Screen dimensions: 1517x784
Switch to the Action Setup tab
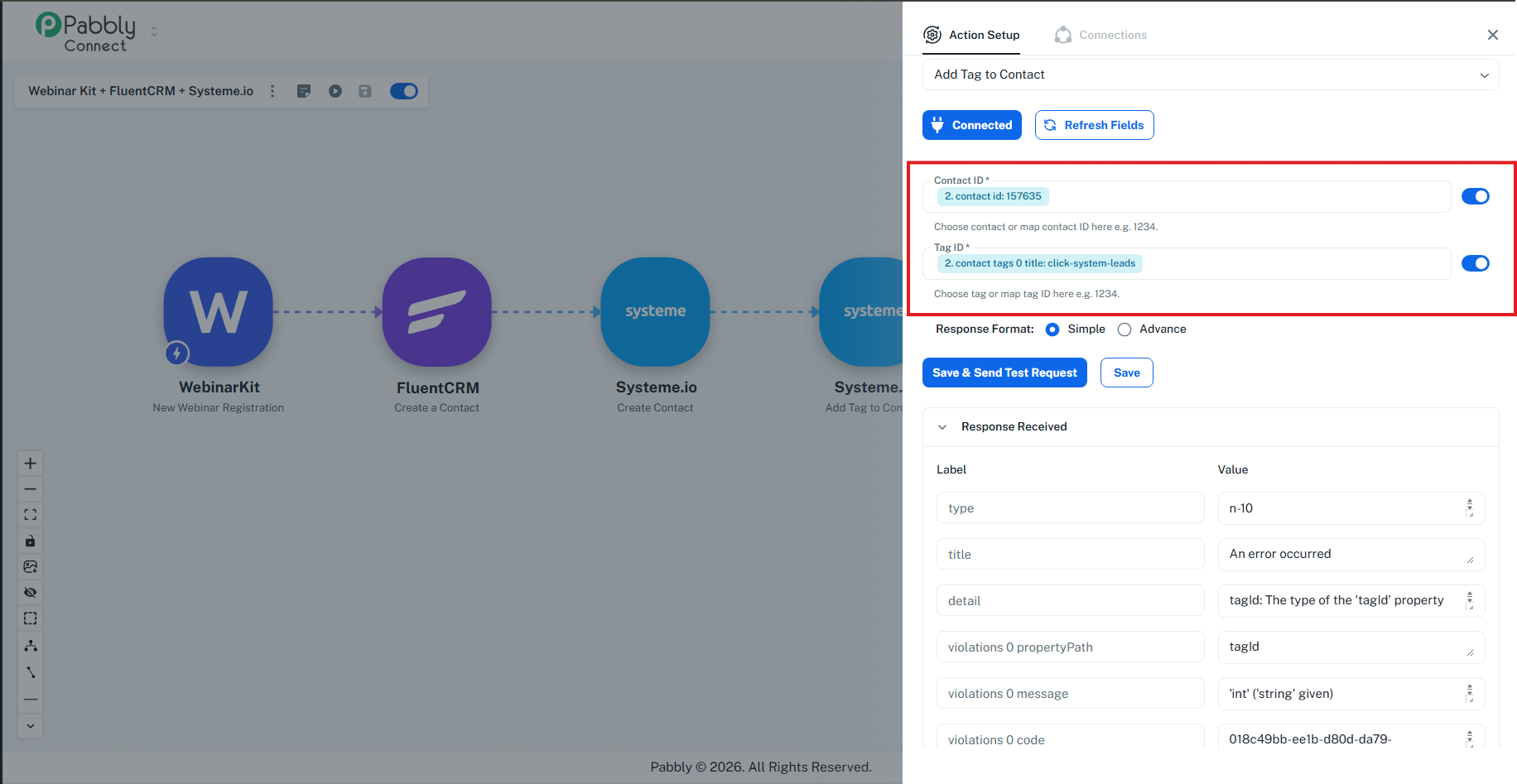coord(971,35)
